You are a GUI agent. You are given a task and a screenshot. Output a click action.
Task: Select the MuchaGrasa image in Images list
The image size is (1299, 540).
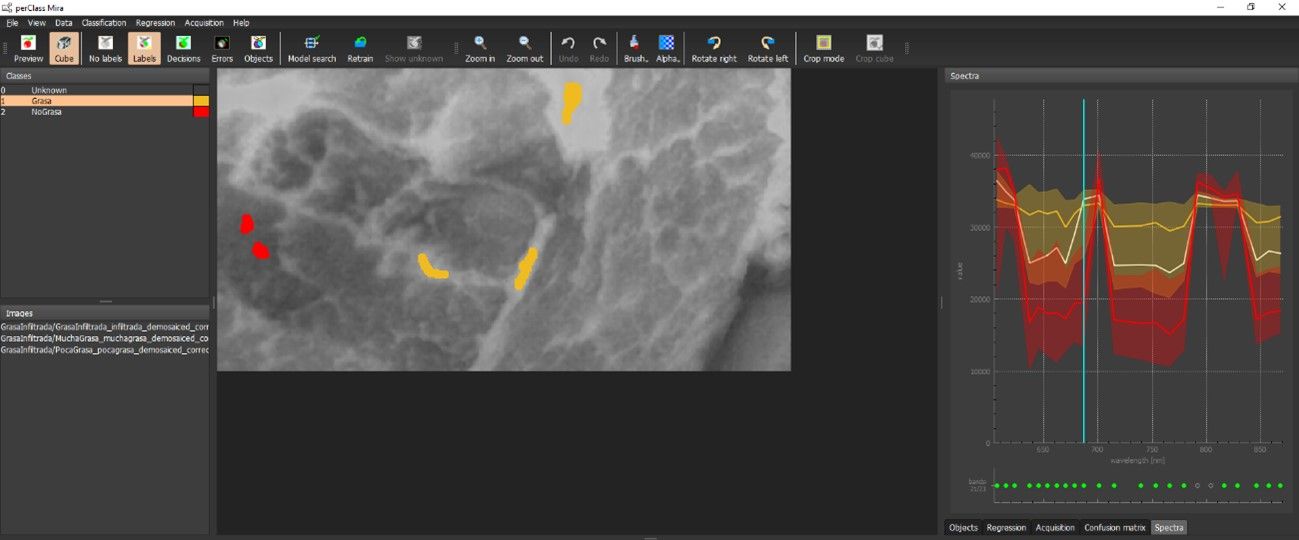tap(104, 338)
